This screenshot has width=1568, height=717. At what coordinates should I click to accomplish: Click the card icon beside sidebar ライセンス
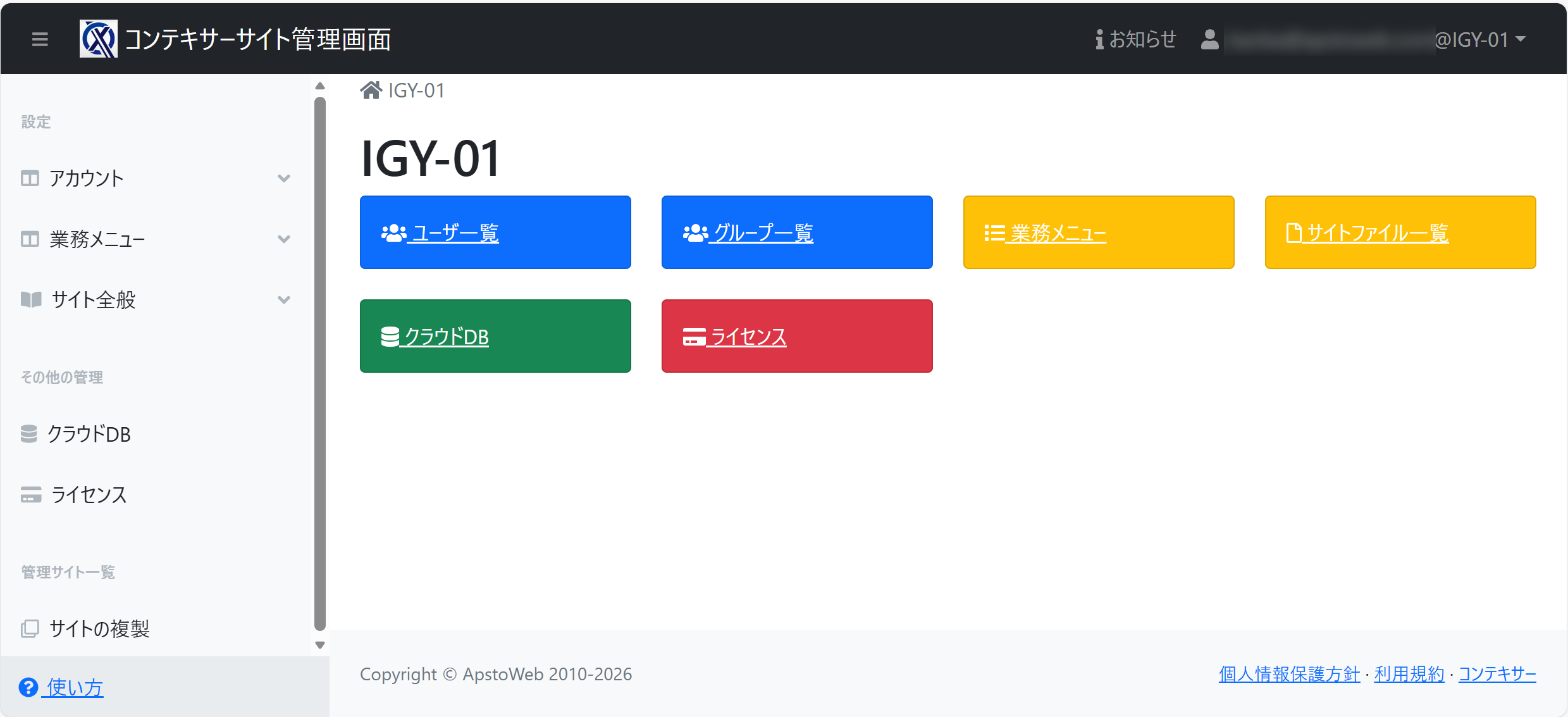click(30, 494)
